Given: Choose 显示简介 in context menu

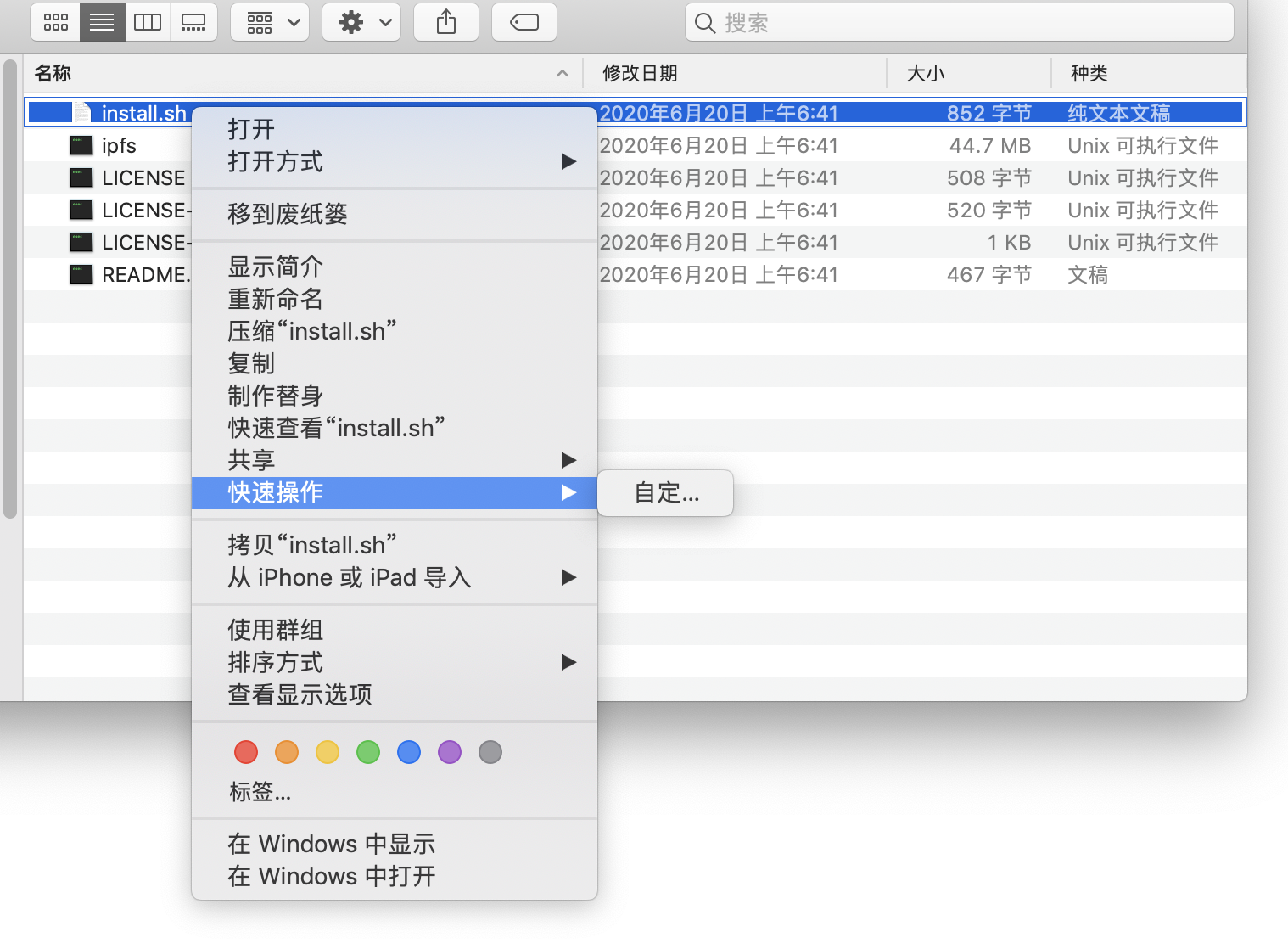Looking at the screenshot, I should point(274,267).
